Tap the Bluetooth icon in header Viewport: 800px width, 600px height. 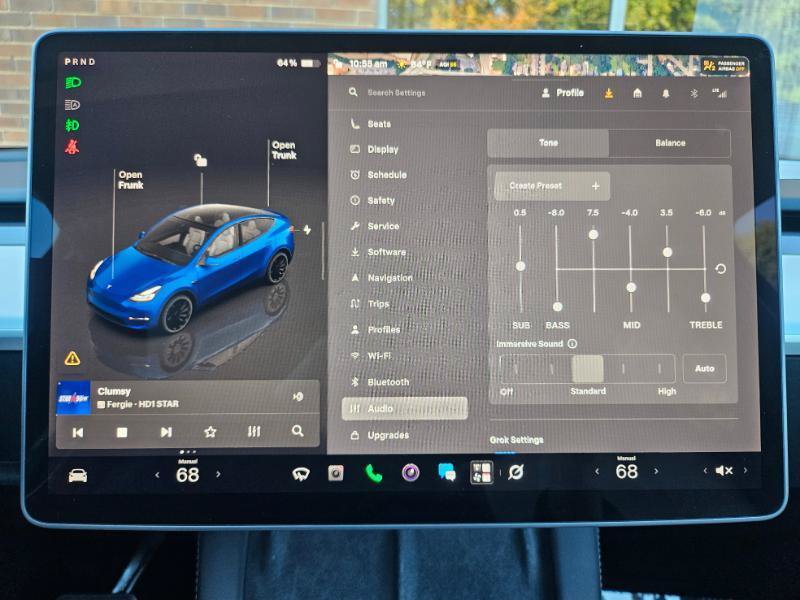(694, 94)
